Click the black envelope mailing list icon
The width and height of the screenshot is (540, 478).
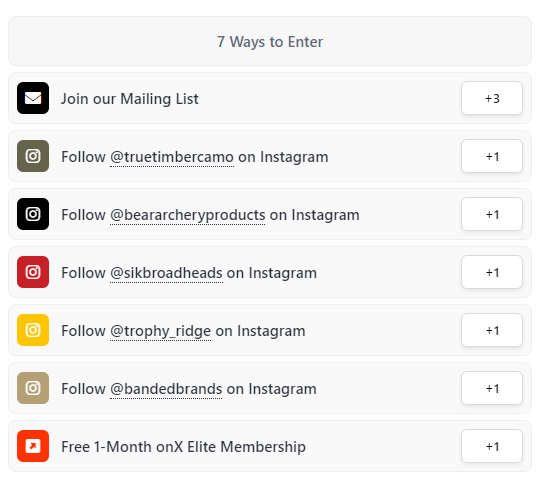point(33,98)
